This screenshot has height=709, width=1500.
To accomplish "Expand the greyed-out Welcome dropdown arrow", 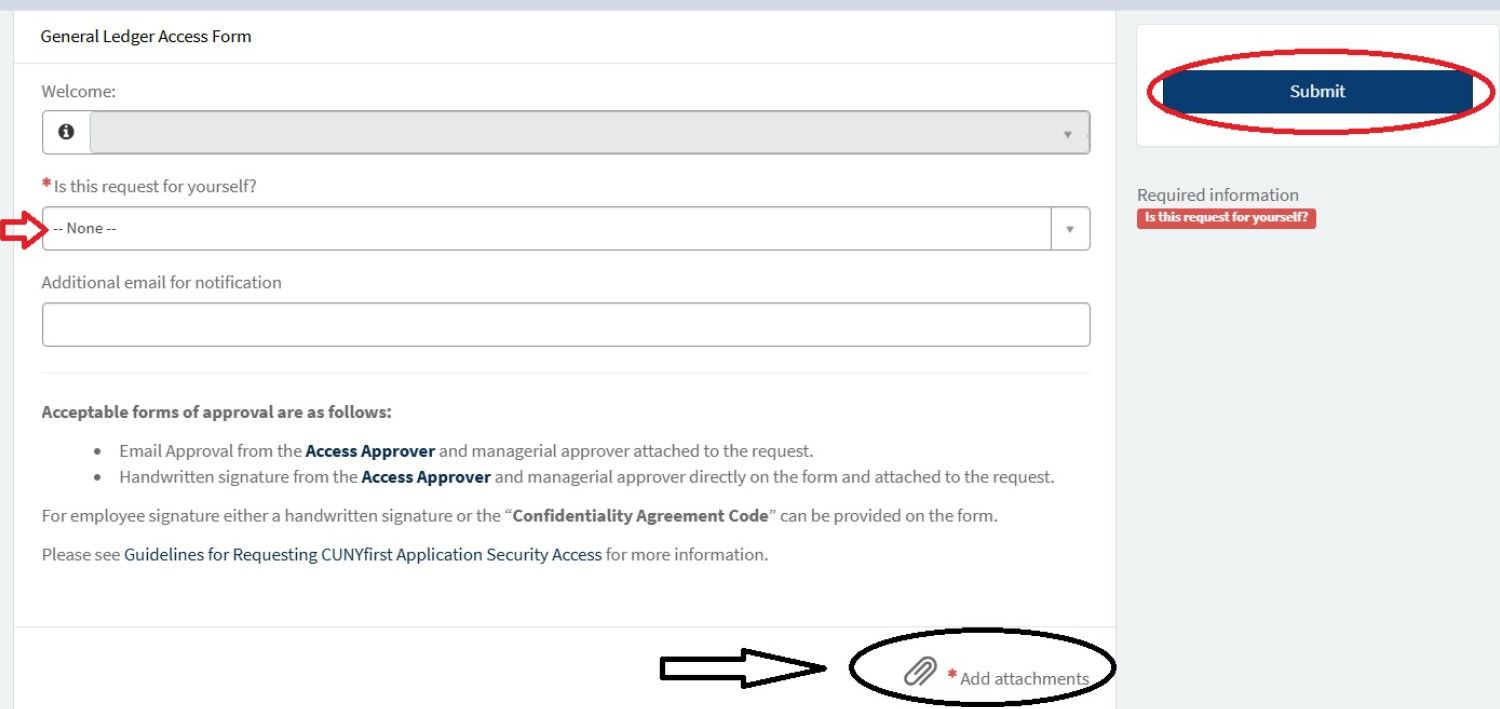I will (1067, 134).
